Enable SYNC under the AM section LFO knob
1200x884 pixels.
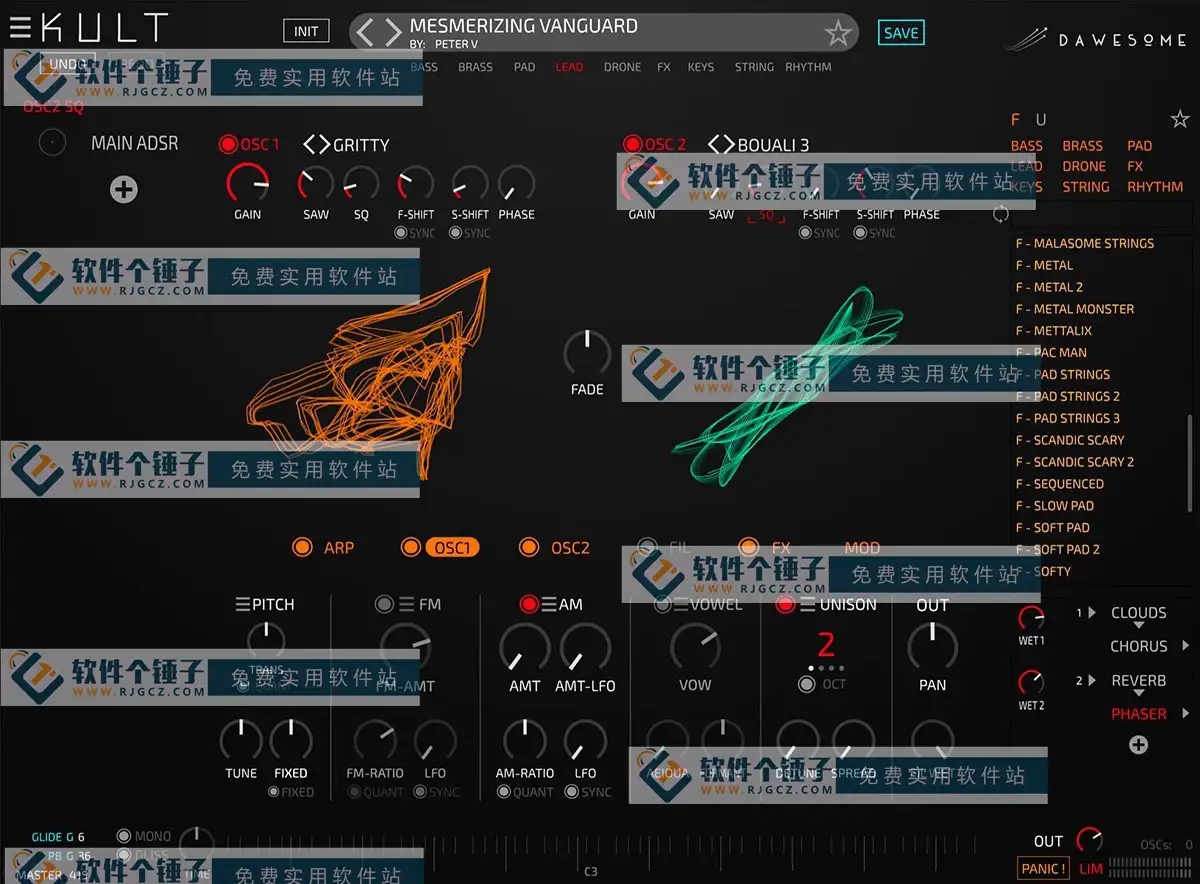pyautogui.click(x=571, y=792)
